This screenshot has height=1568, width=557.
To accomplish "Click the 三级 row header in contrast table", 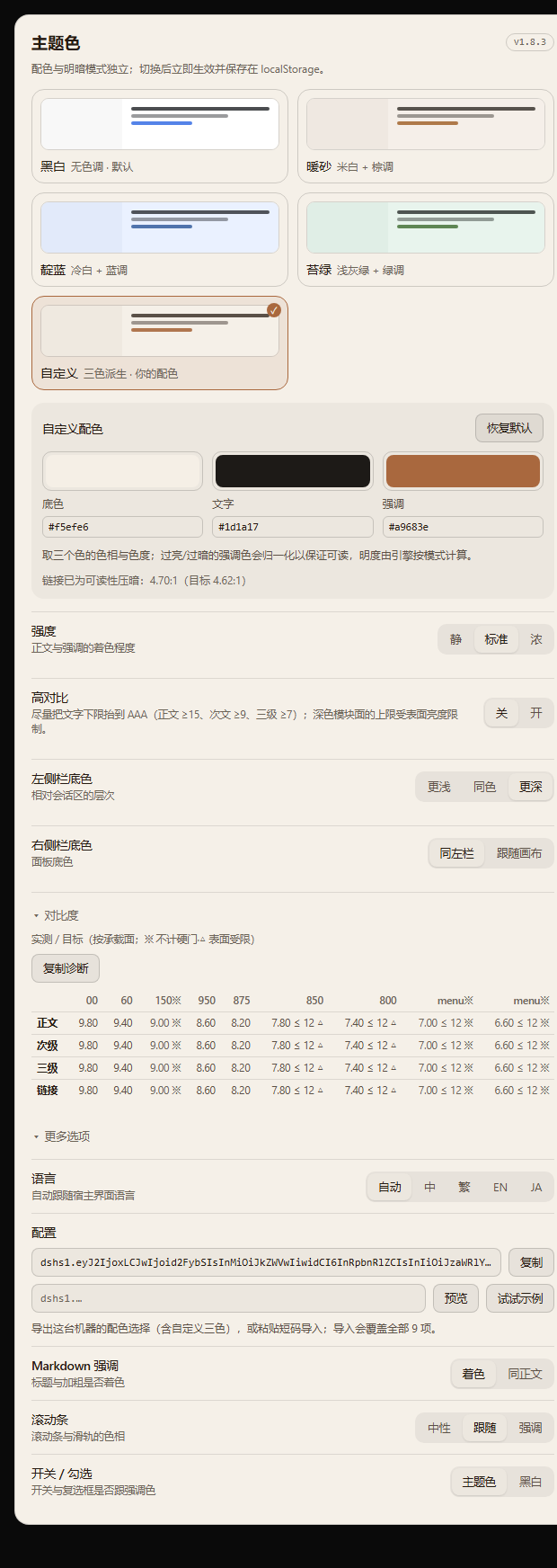I will tap(48, 1068).
